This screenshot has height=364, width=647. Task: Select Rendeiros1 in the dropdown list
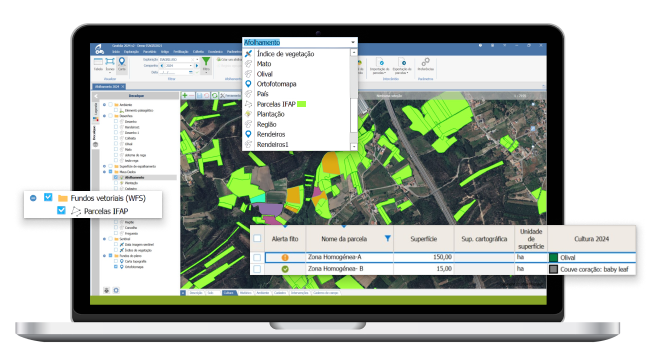(x=272, y=144)
